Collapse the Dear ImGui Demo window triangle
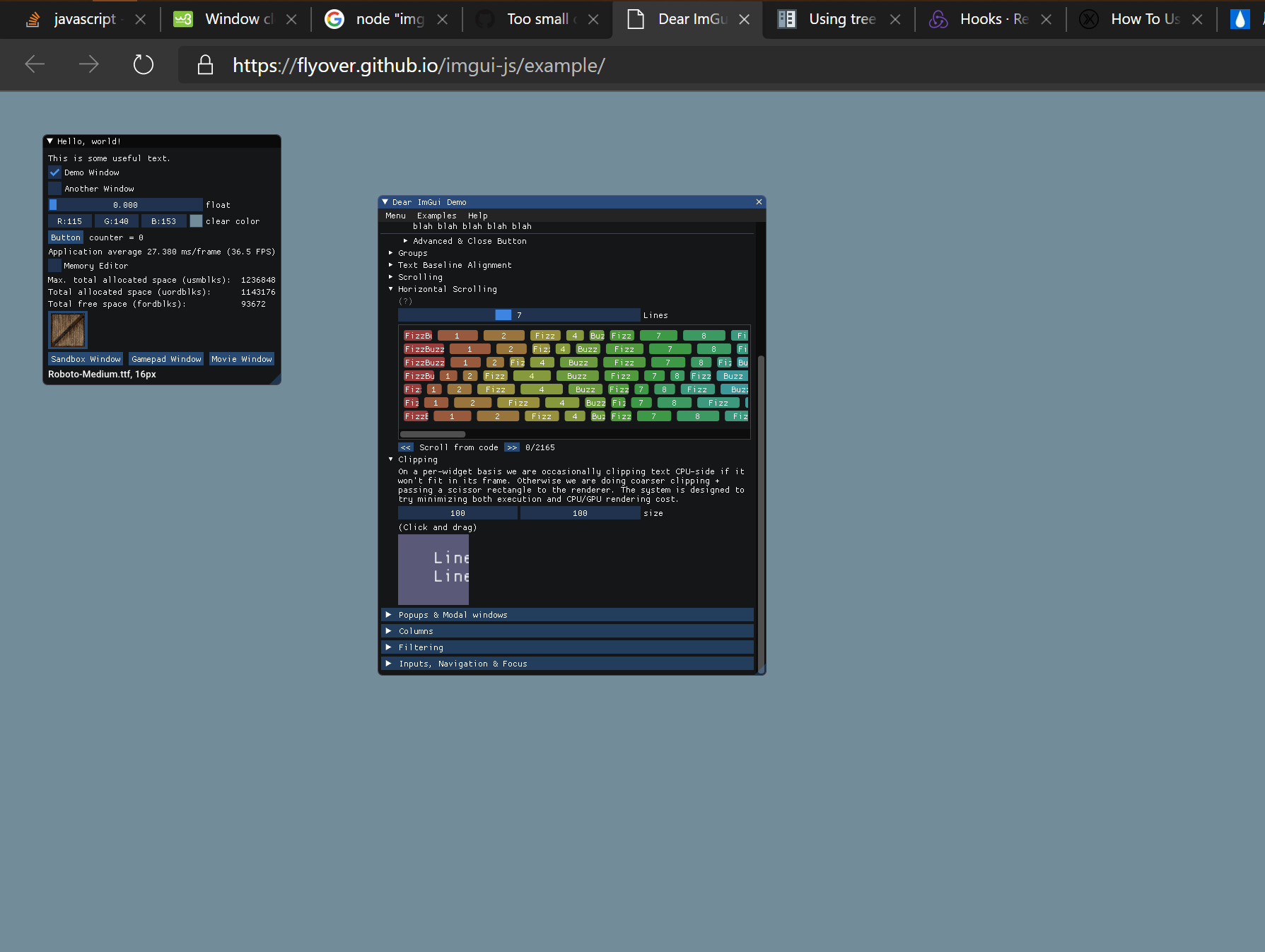1265x952 pixels. pyautogui.click(x=385, y=202)
